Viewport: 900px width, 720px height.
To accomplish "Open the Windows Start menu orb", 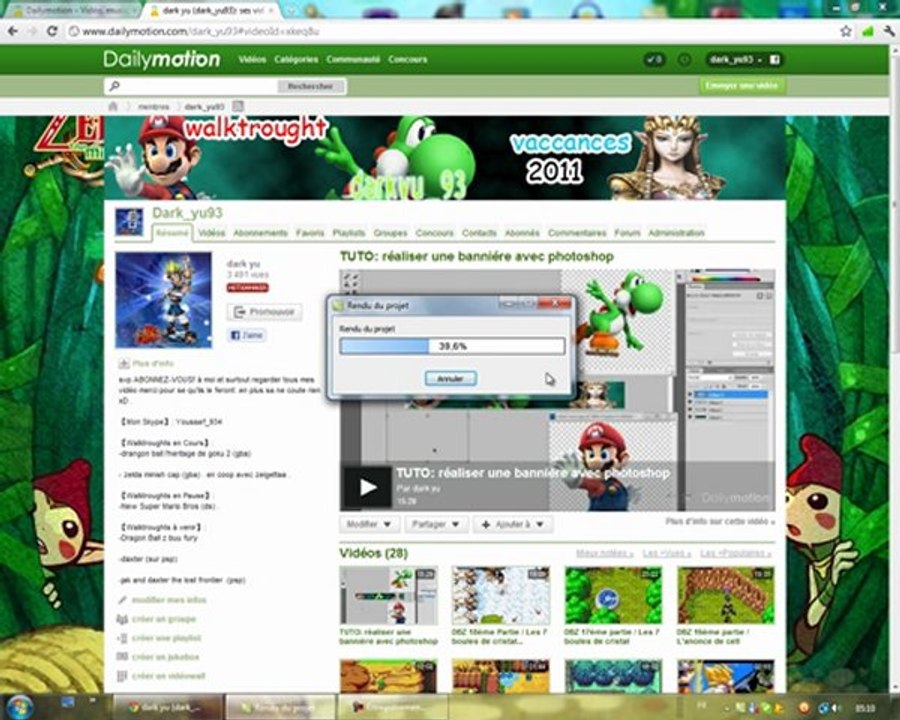I will click(x=19, y=706).
